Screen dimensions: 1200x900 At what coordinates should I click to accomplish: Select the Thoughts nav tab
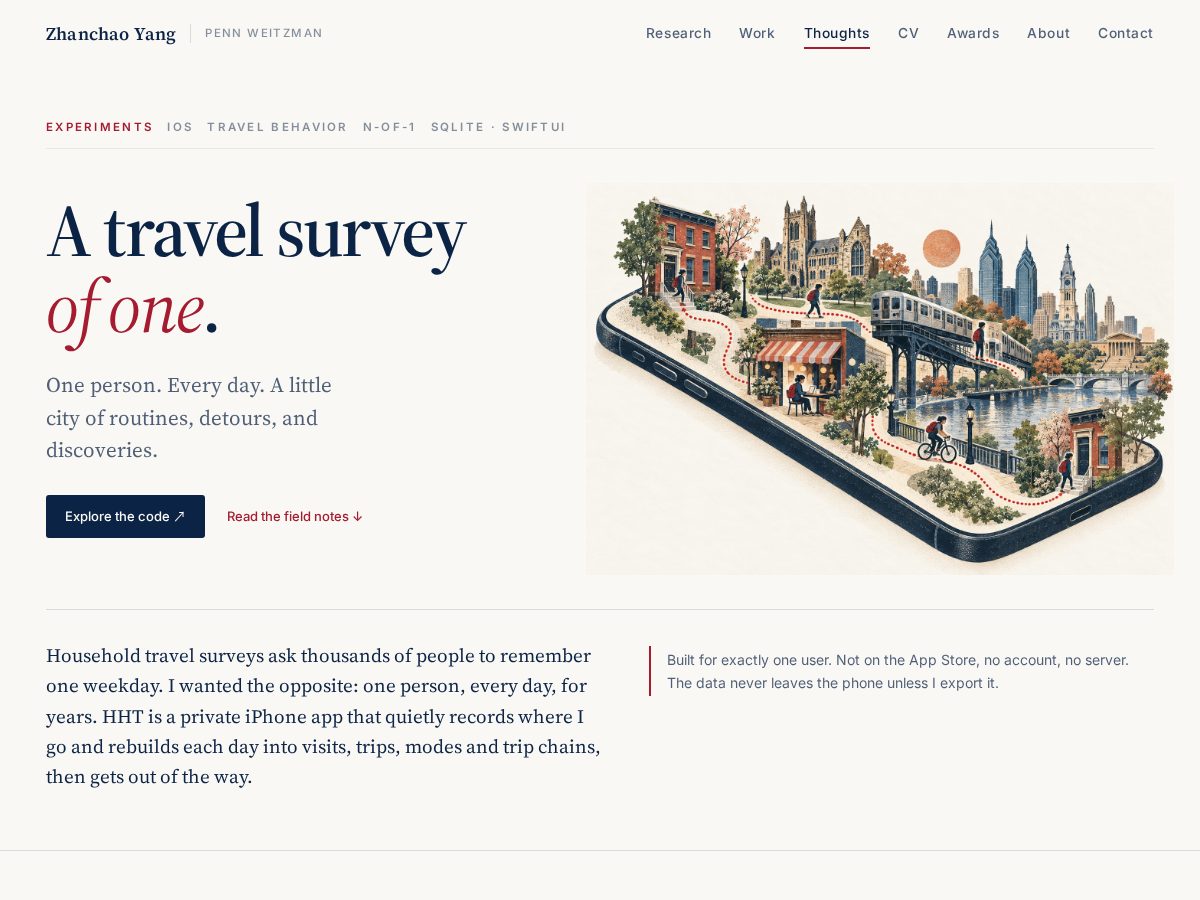pyautogui.click(x=837, y=33)
